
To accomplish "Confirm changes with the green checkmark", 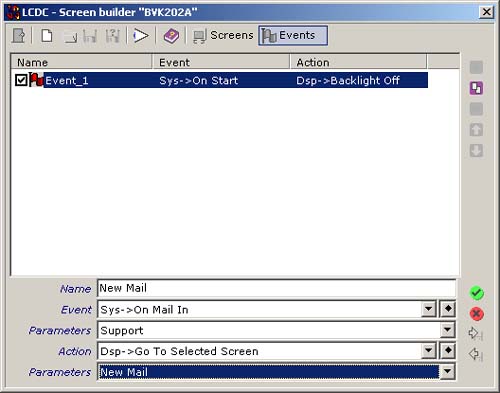I will click(477, 293).
